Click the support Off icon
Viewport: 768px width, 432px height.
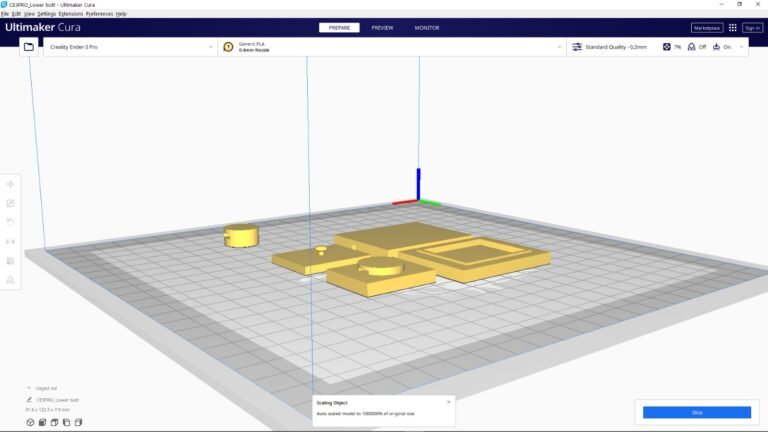click(692, 47)
